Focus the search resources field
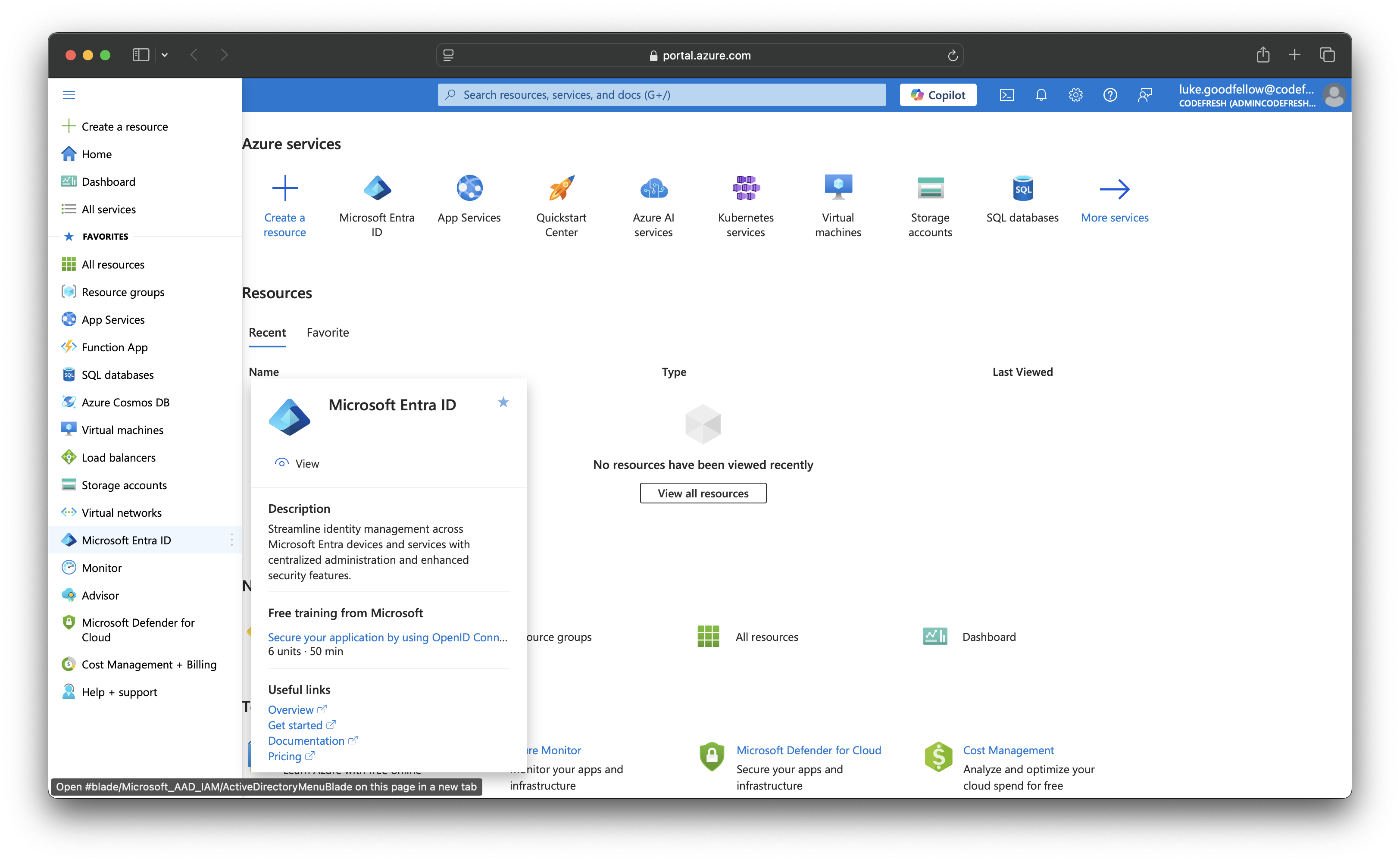The height and width of the screenshot is (862, 1400). click(x=661, y=95)
